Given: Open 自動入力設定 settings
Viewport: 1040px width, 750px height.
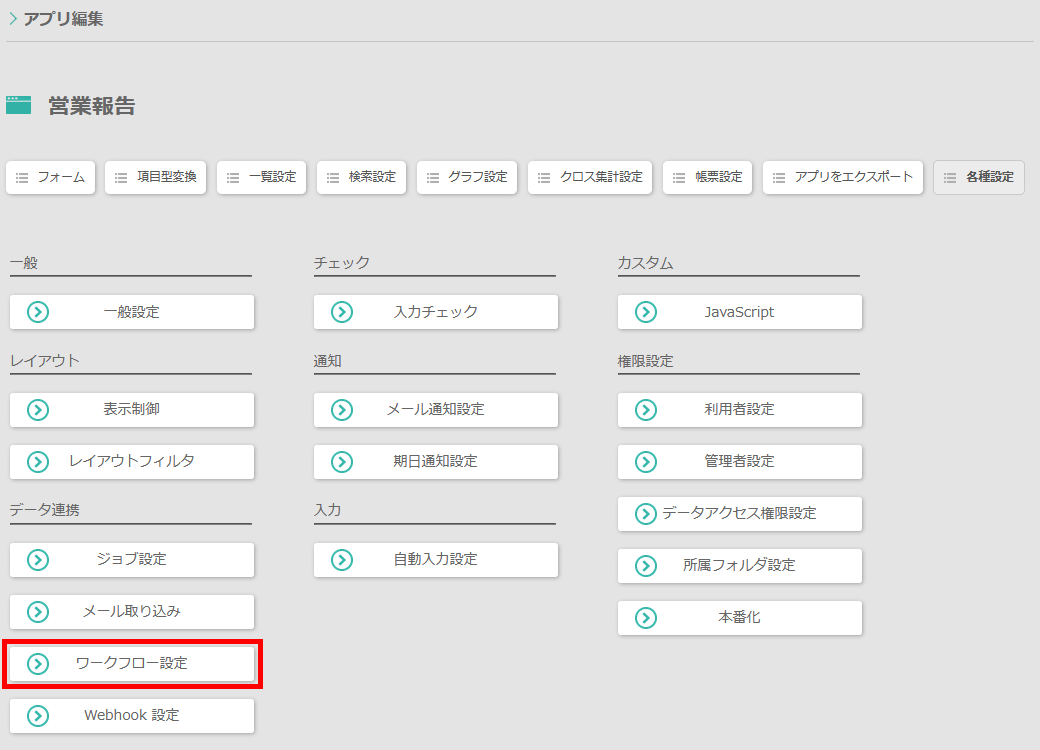Looking at the screenshot, I should coord(435,559).
